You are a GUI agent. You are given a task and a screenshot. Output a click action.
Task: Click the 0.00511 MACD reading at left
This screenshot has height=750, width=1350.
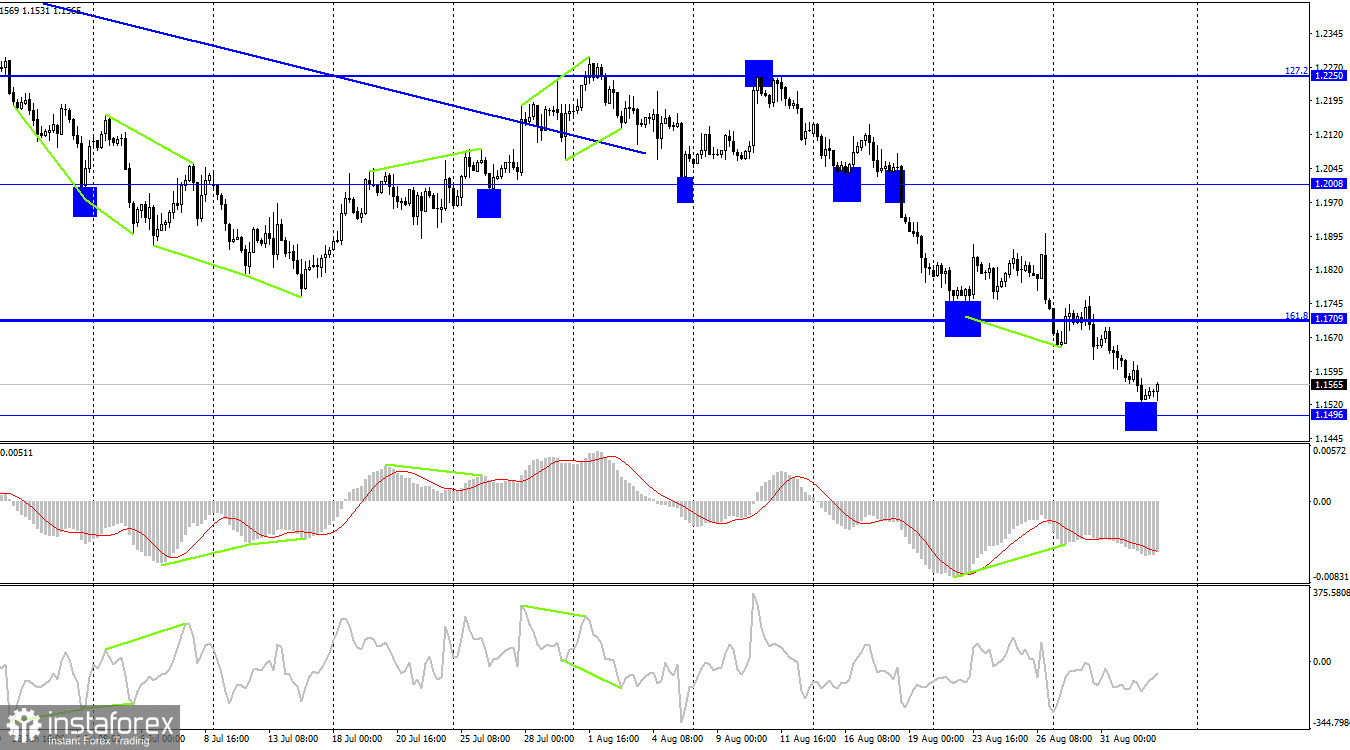(18, 453)
